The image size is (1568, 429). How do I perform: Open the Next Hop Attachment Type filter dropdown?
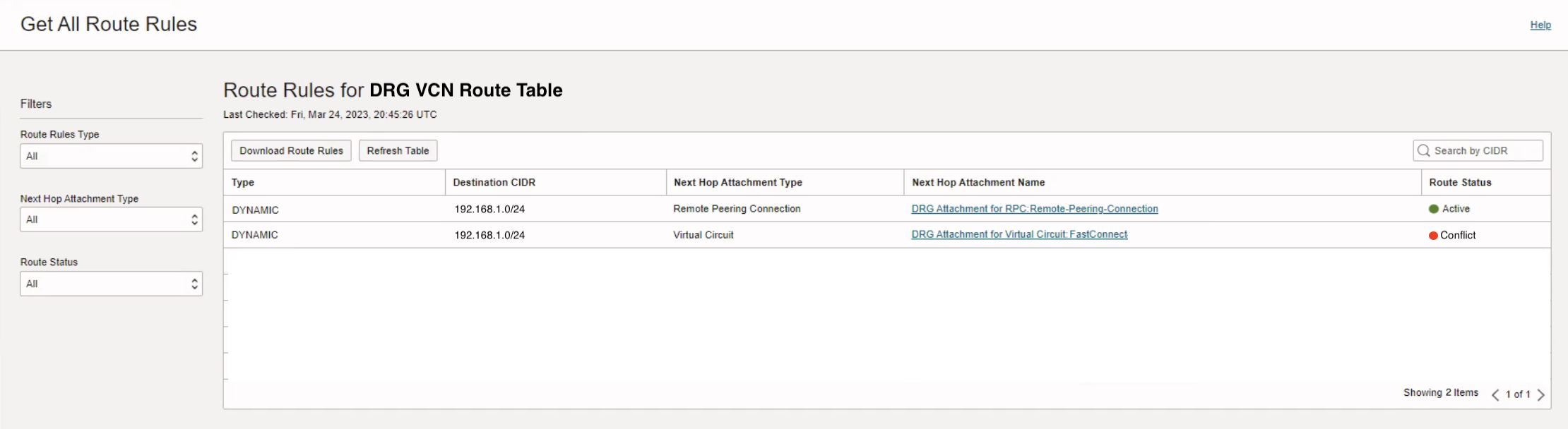(111, 219)
